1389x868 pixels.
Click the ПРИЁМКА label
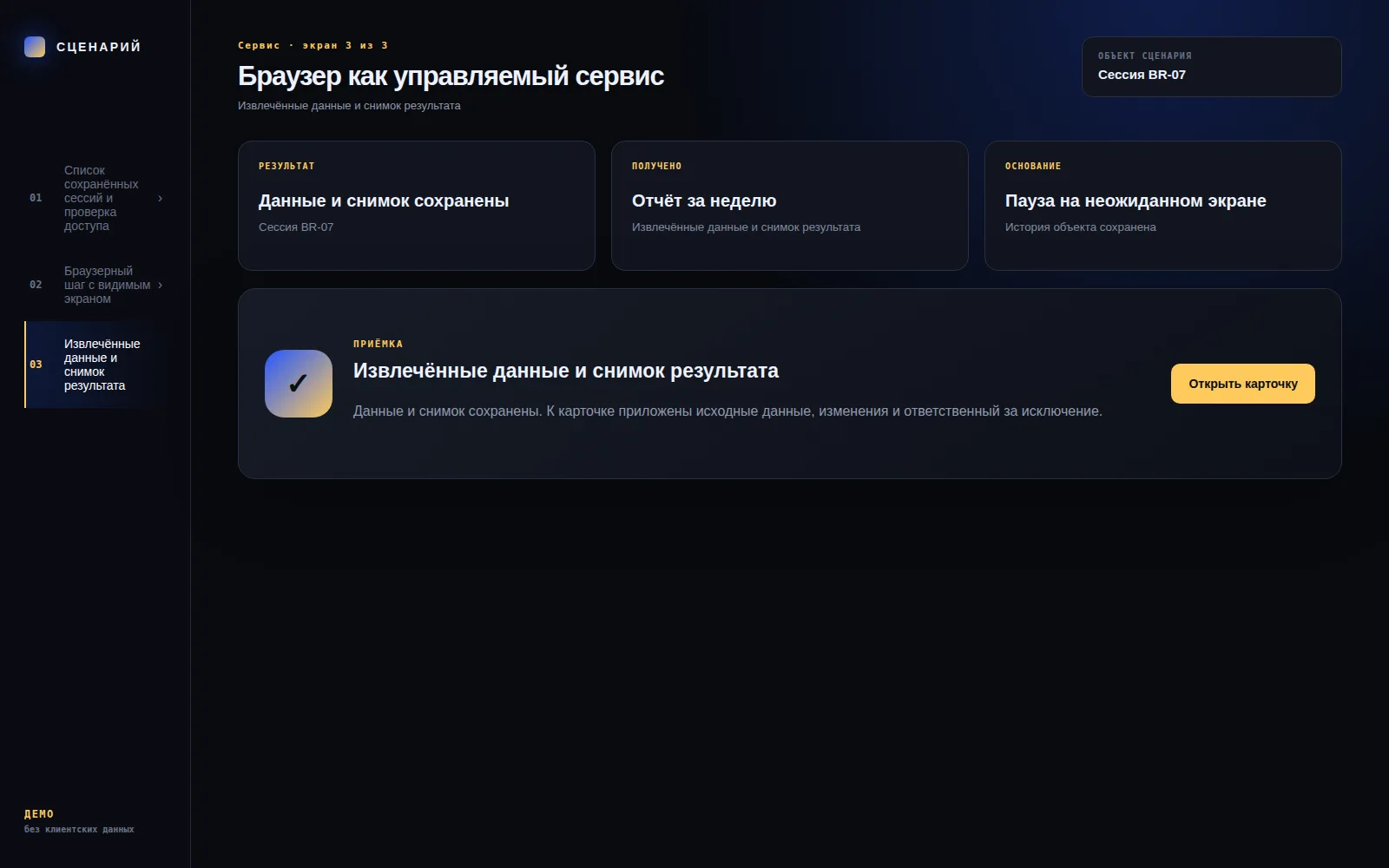378,344
